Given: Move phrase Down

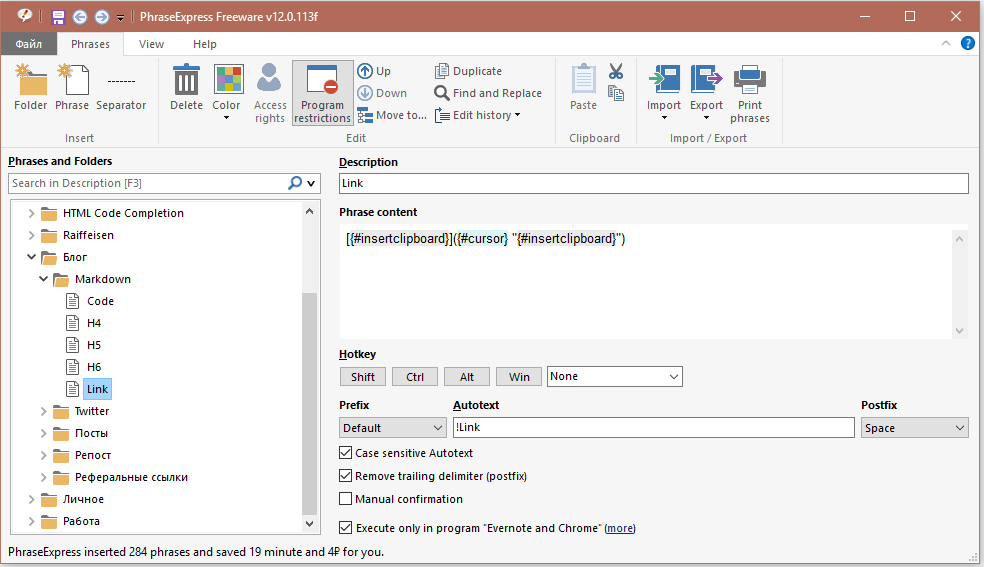Looking at the screenshot, I should click(382, 93).
